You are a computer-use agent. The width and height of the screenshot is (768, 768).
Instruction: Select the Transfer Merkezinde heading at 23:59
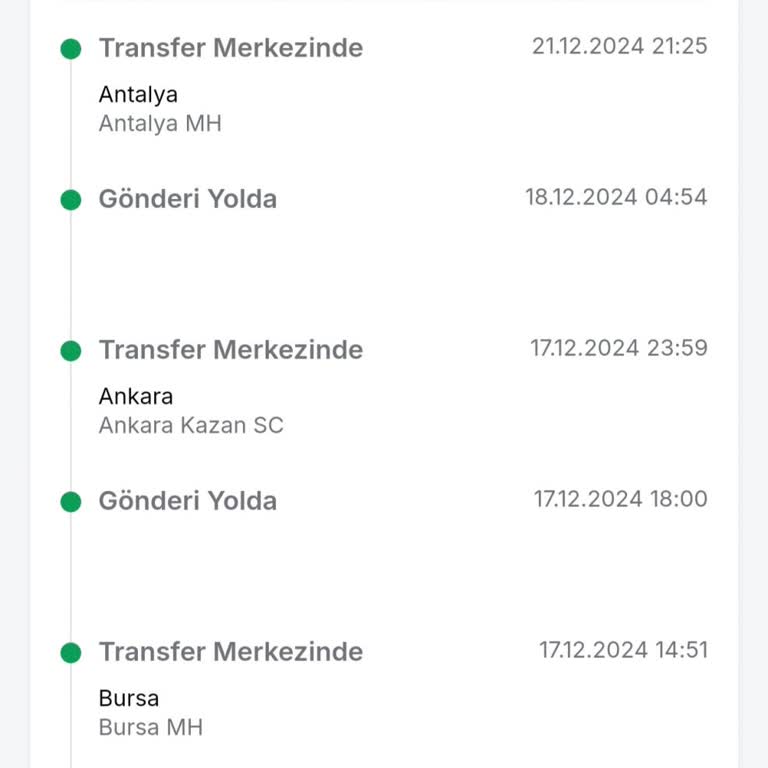click(230, 350)
